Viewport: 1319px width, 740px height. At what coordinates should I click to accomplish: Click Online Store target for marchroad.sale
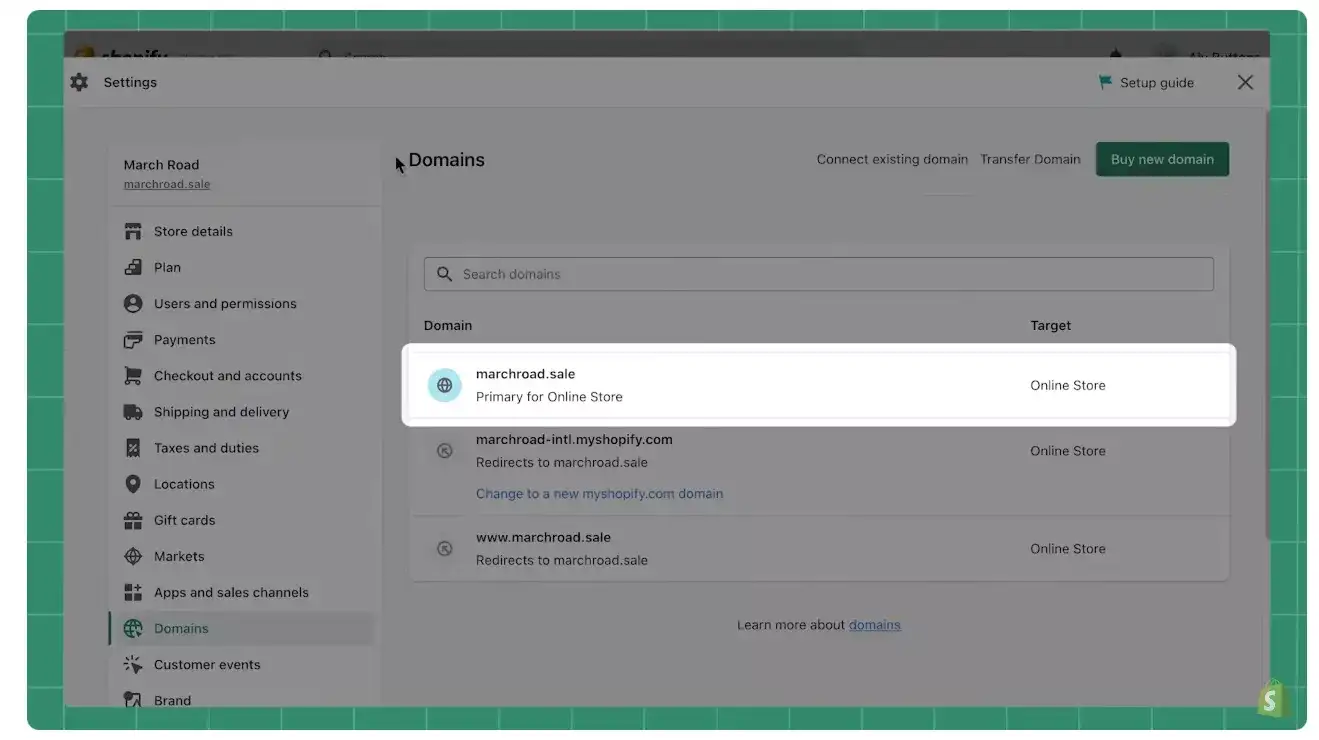point(1068,385)
